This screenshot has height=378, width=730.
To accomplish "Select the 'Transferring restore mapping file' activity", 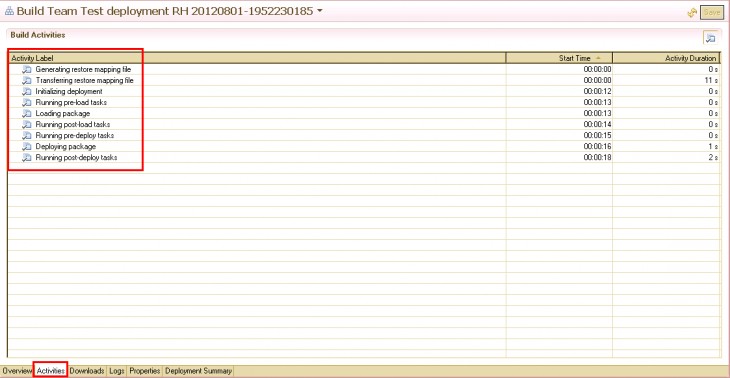I will point(85,81).
